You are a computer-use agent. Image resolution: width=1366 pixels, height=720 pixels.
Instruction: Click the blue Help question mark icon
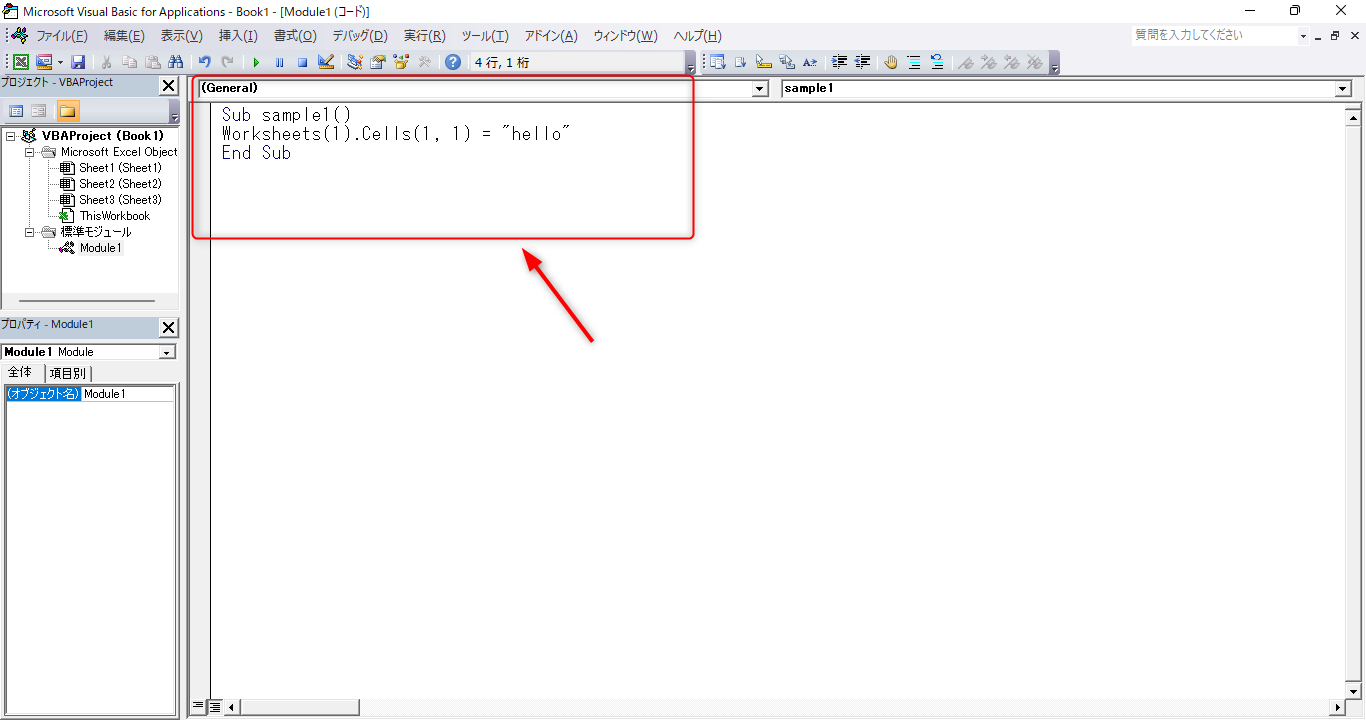453,62
